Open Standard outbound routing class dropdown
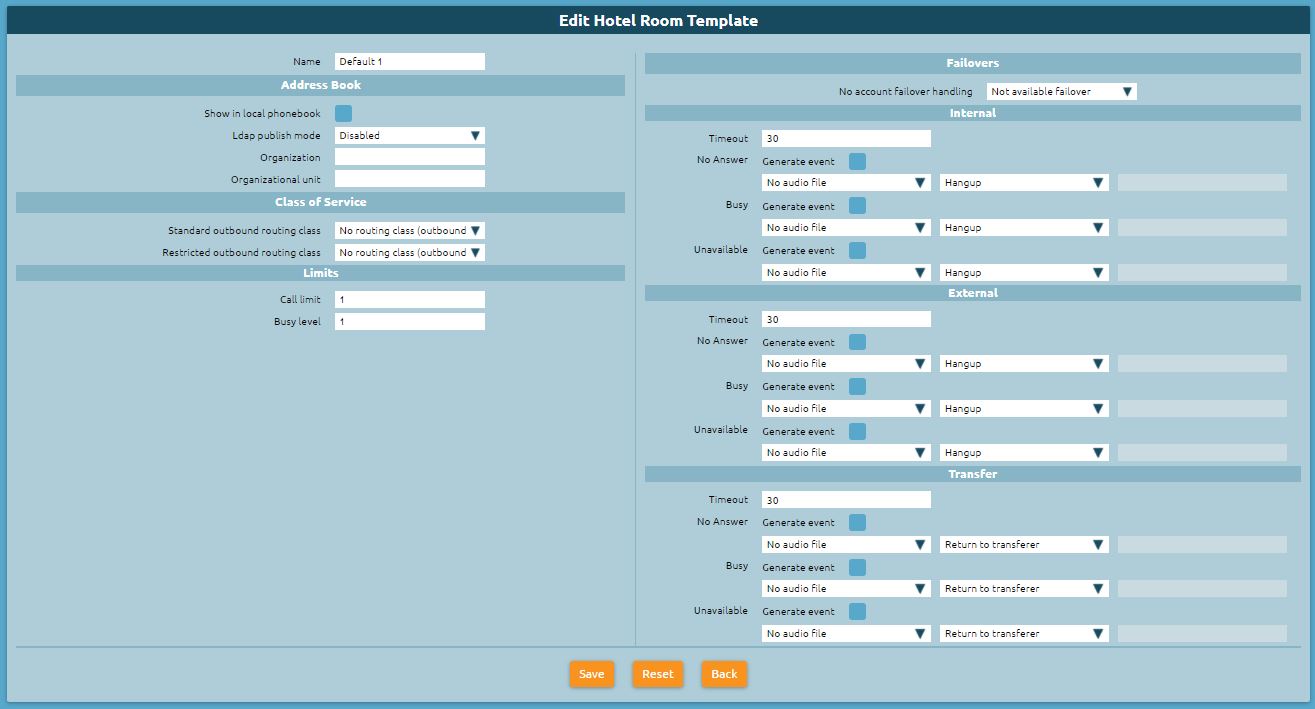 [x=410, y=230]
